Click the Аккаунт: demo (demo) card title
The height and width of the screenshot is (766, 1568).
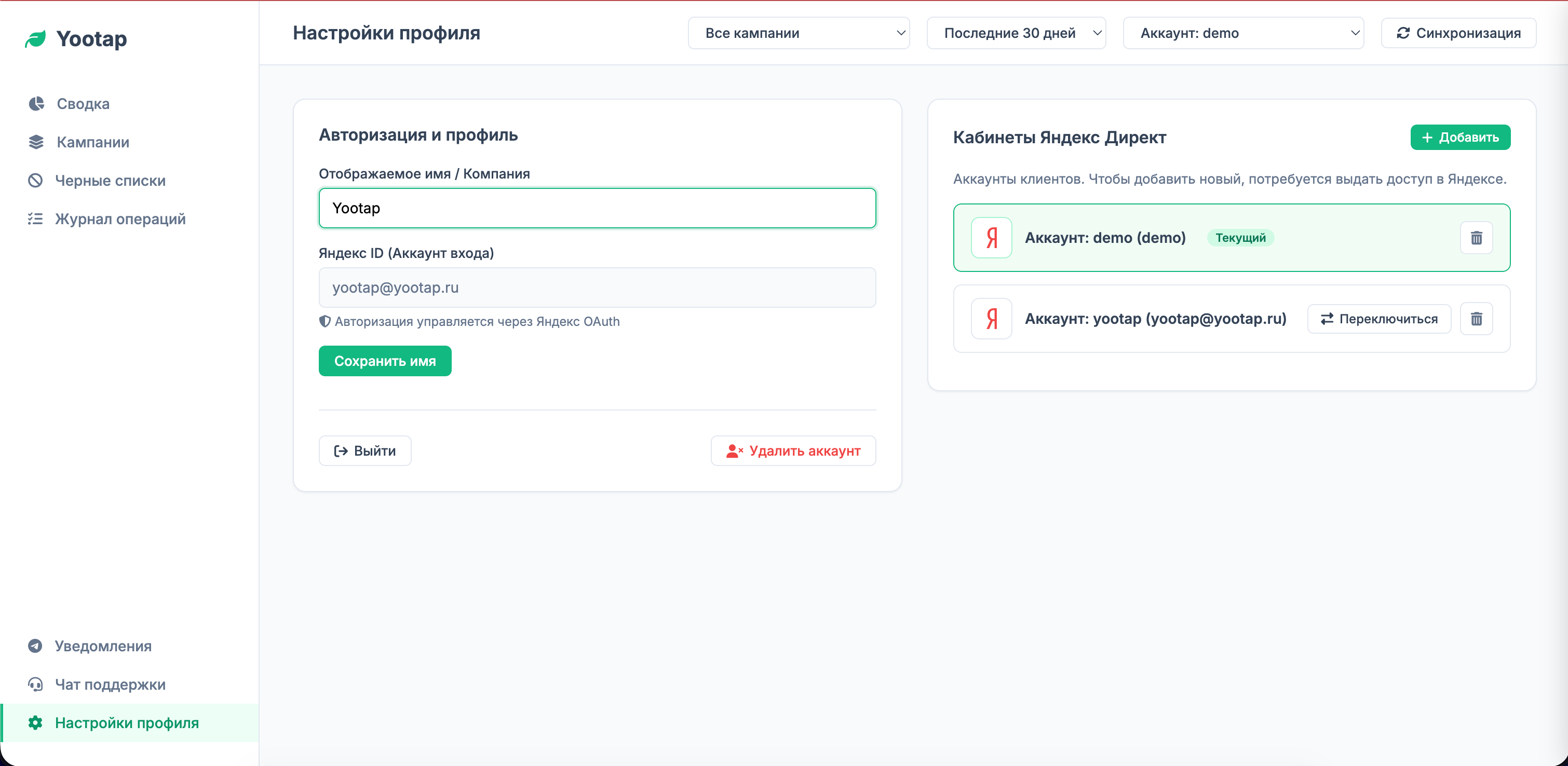point(1105,237)
